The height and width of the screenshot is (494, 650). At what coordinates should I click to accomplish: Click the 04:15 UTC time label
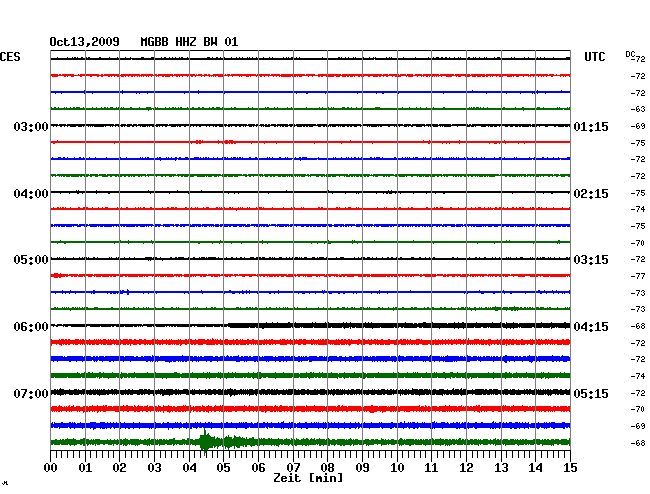tap(591, 327)
